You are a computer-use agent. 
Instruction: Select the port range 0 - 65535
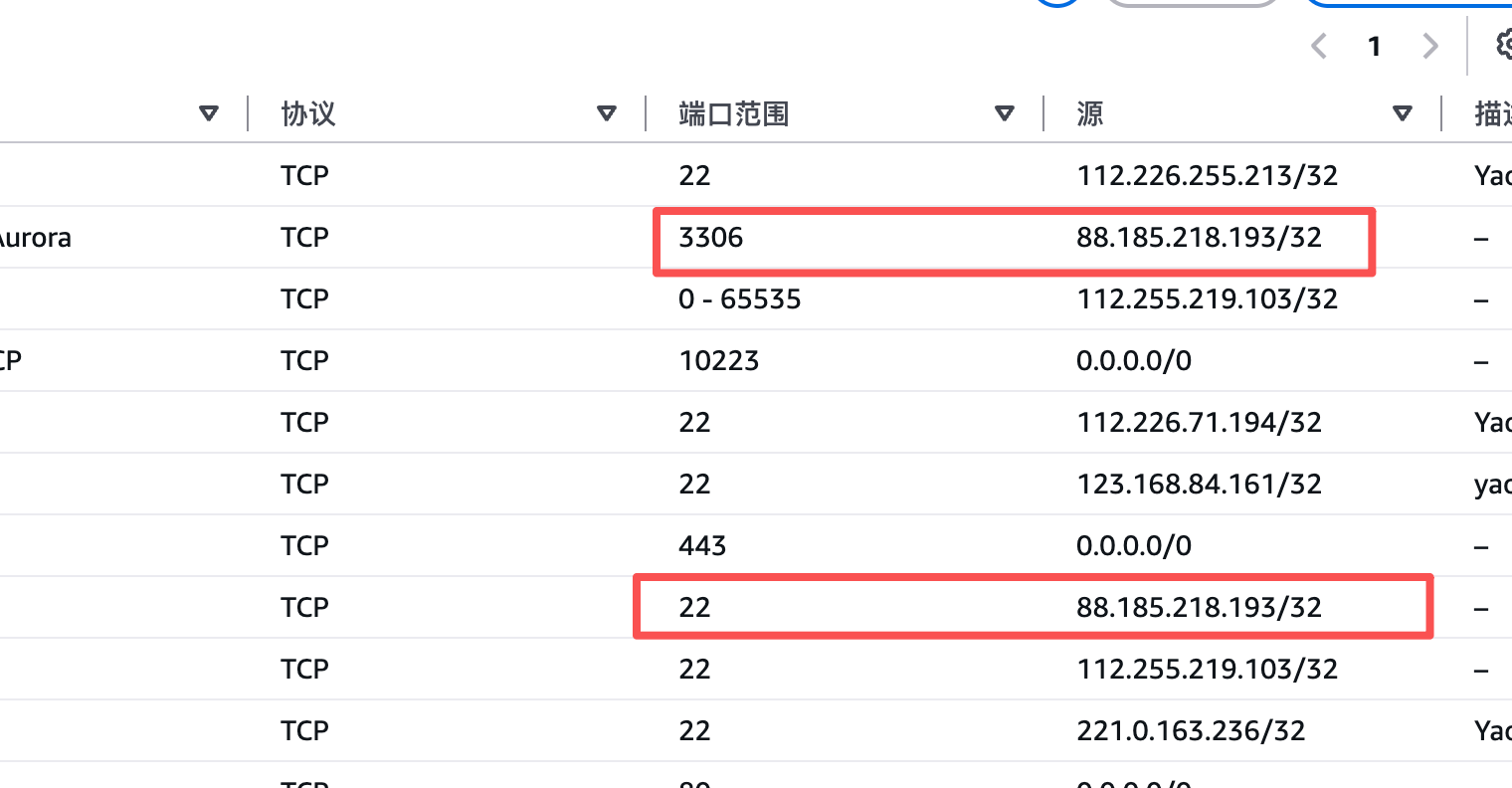740,298
